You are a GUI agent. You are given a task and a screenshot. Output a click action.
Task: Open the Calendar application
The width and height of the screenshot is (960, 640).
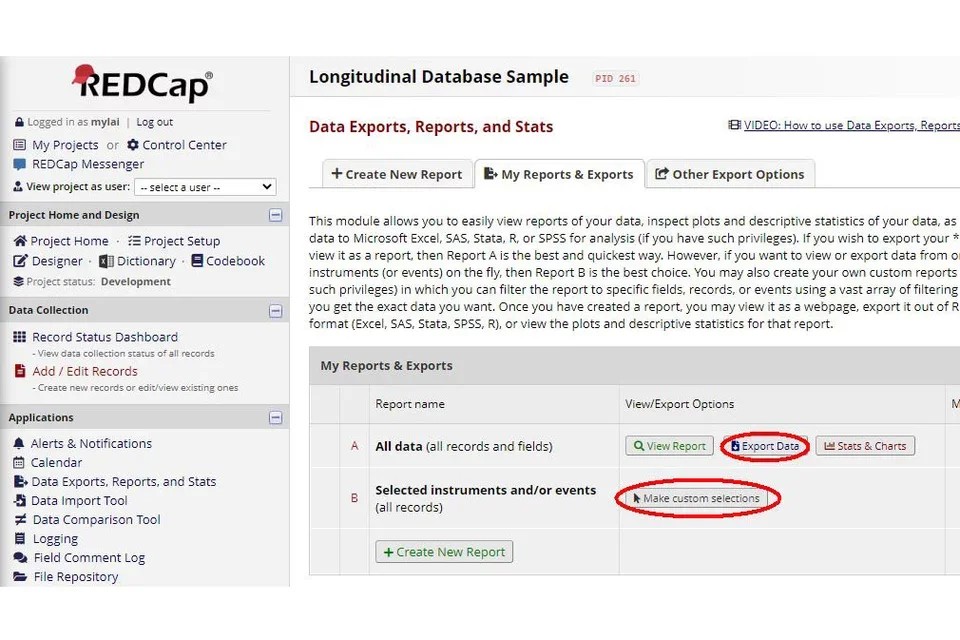(57, 462)
